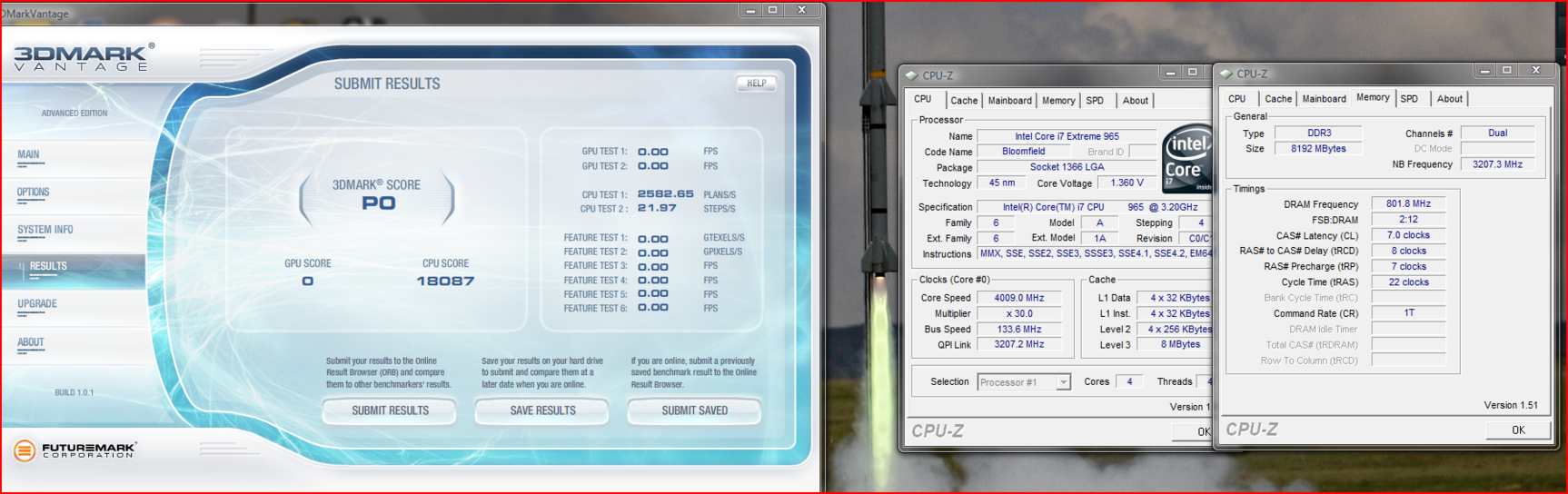The height and width of the screenshot is (494, 1568).
Task: Click left CPU-Z window title icon
Action: (x=912, y=75)
